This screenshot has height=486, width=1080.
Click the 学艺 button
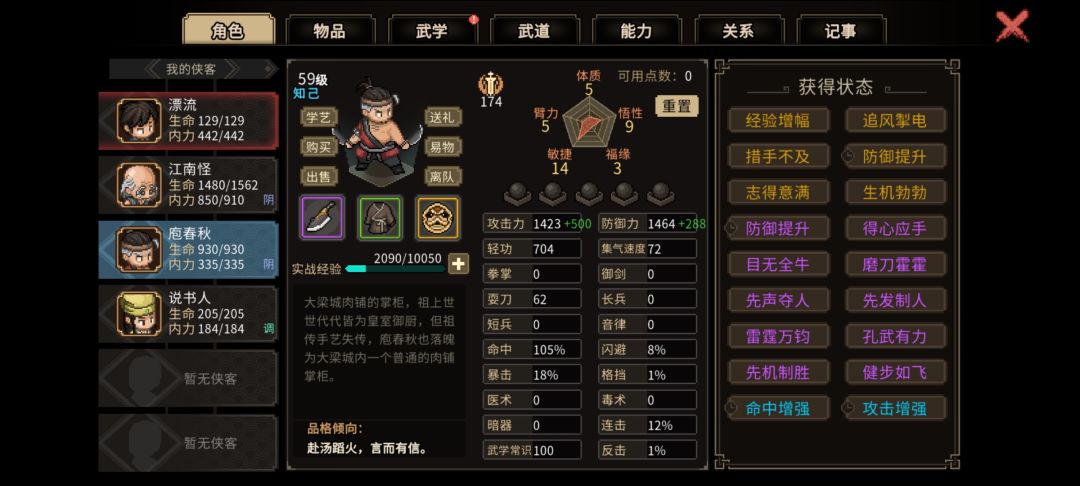[x=319, y=117]
